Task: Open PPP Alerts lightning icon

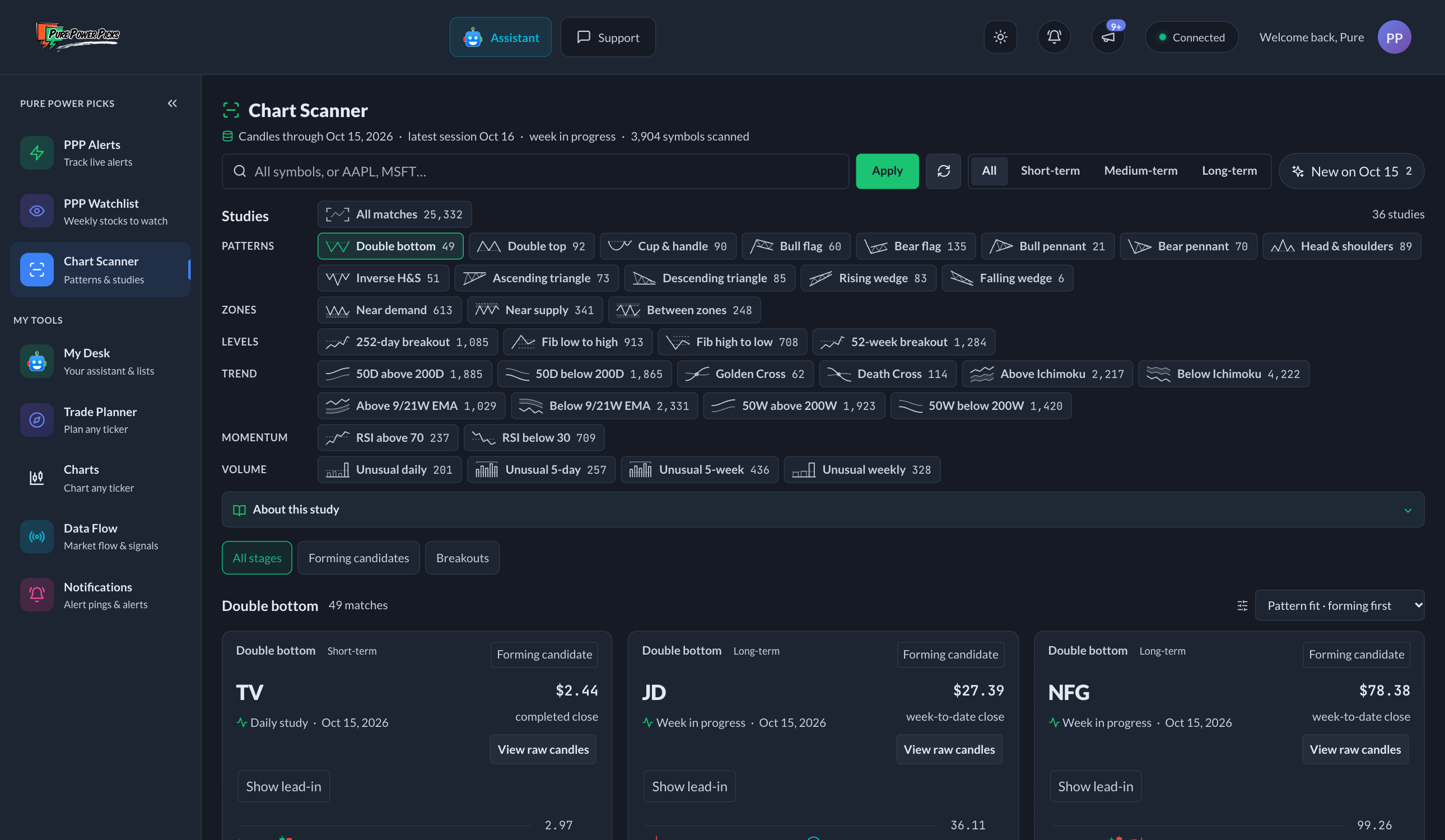Action: click(37, 152)
